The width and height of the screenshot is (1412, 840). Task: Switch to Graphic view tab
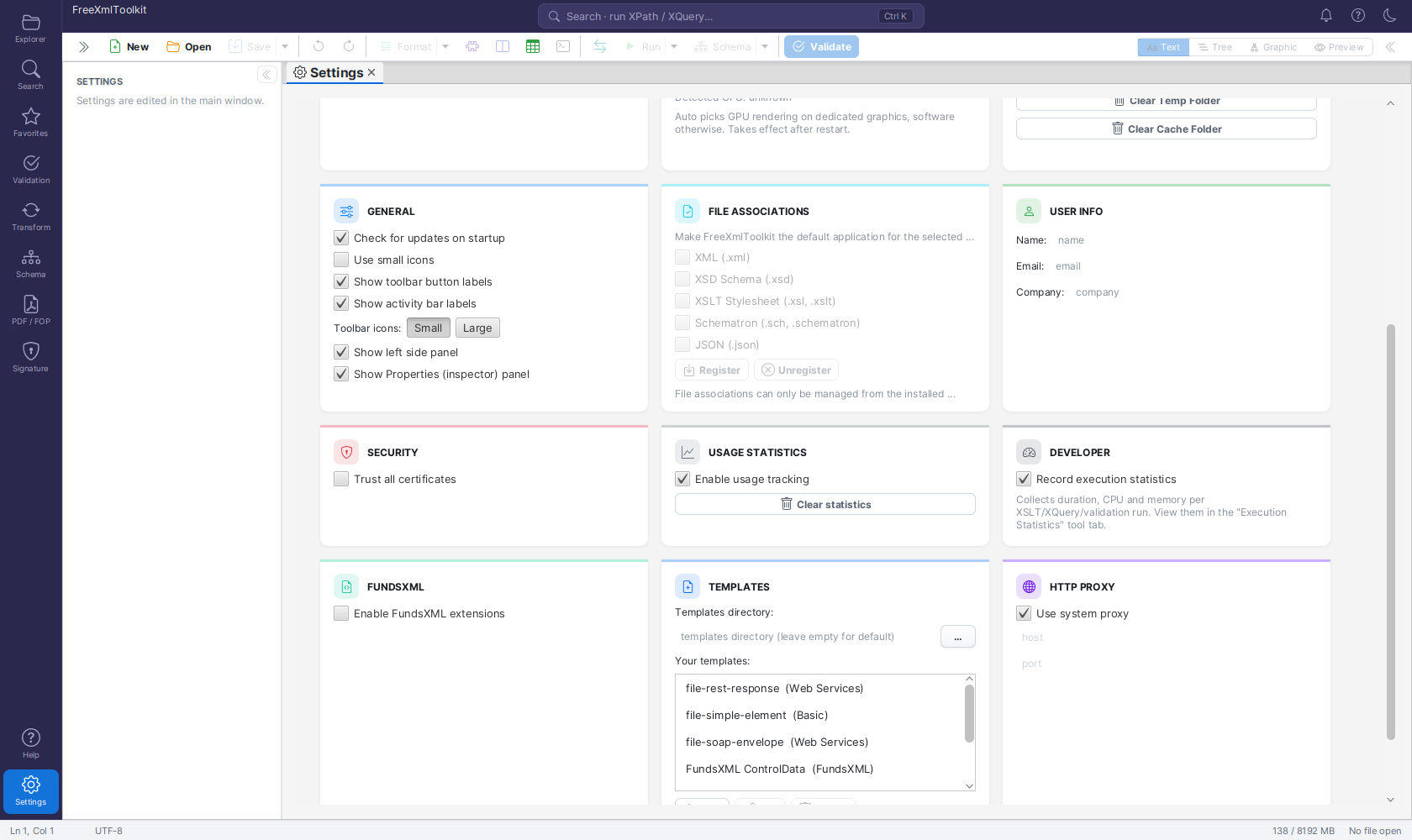[x=1273, y=47]
